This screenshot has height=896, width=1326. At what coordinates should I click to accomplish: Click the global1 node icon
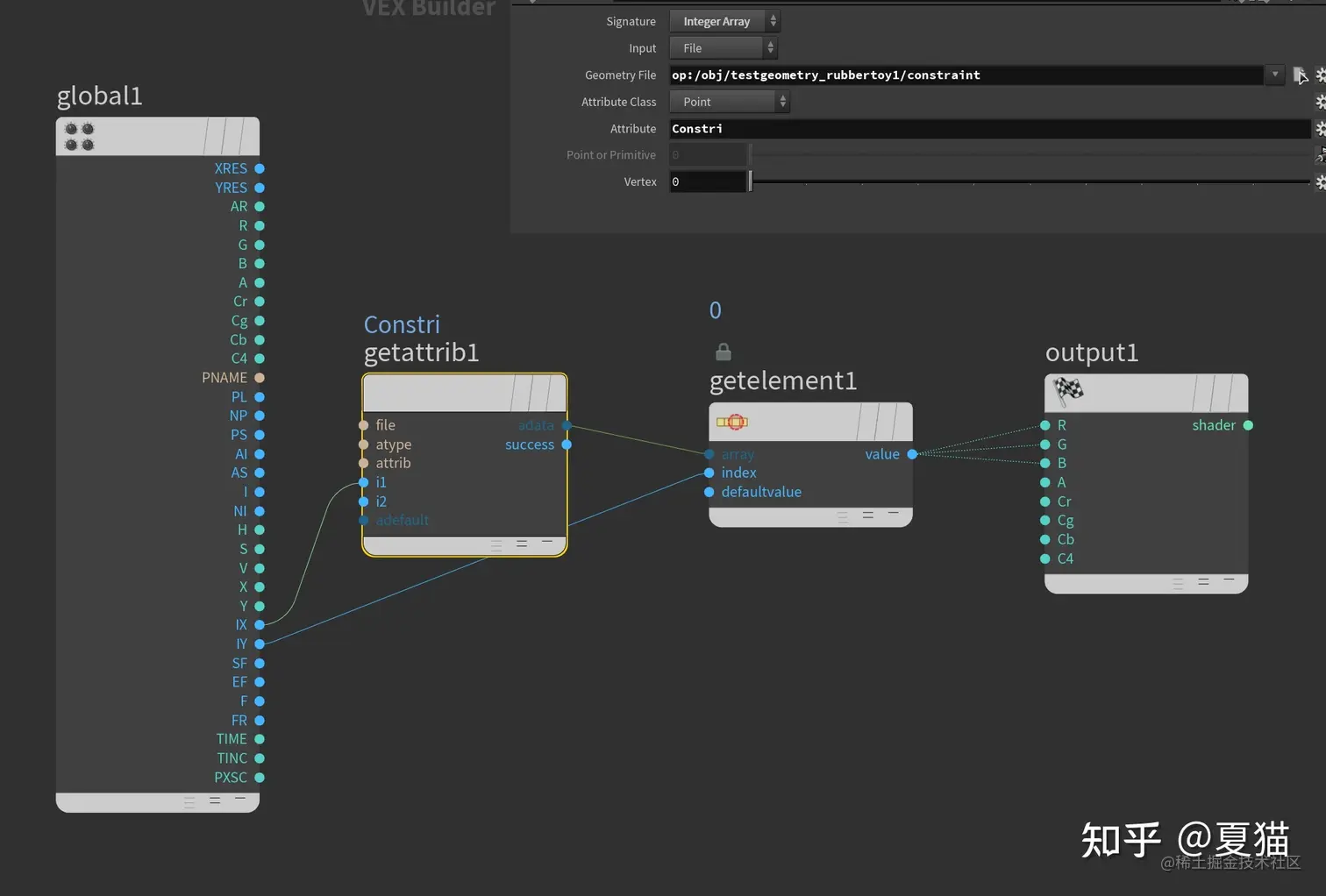point(80,137)
